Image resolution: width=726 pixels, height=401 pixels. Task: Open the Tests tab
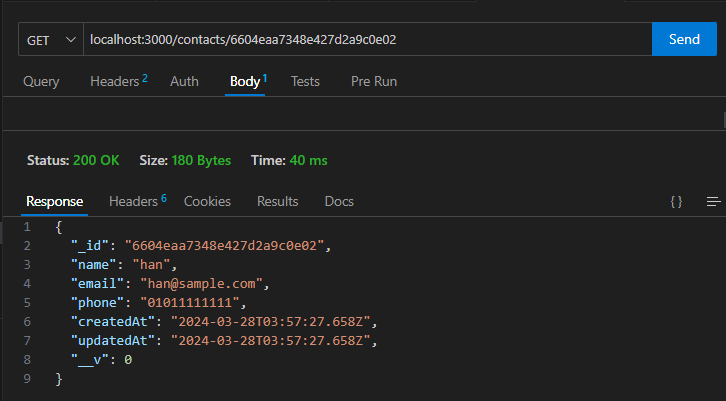click(305, 81)
